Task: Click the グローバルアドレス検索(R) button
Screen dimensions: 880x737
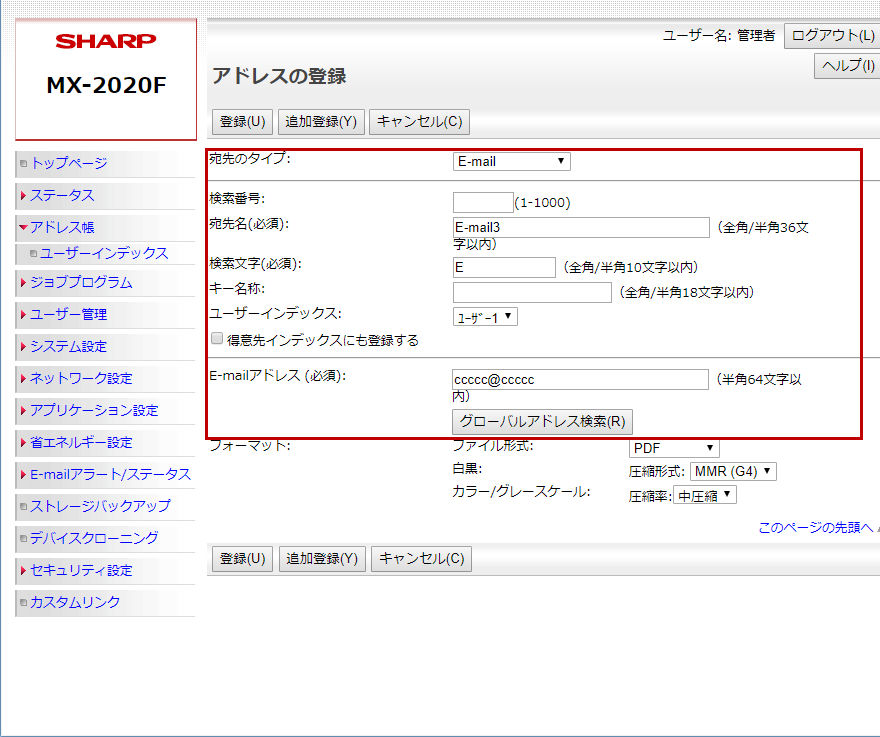Action: tap(543, 421)
